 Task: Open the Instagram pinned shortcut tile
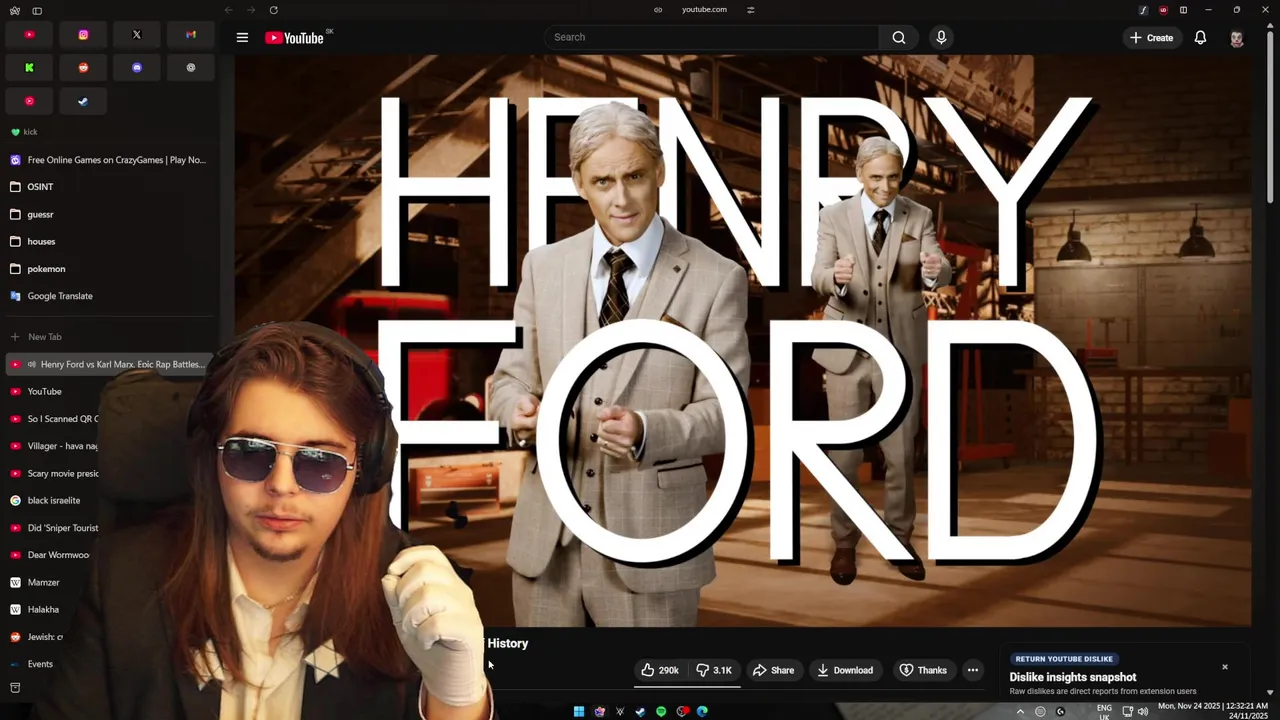coord(83,35)
